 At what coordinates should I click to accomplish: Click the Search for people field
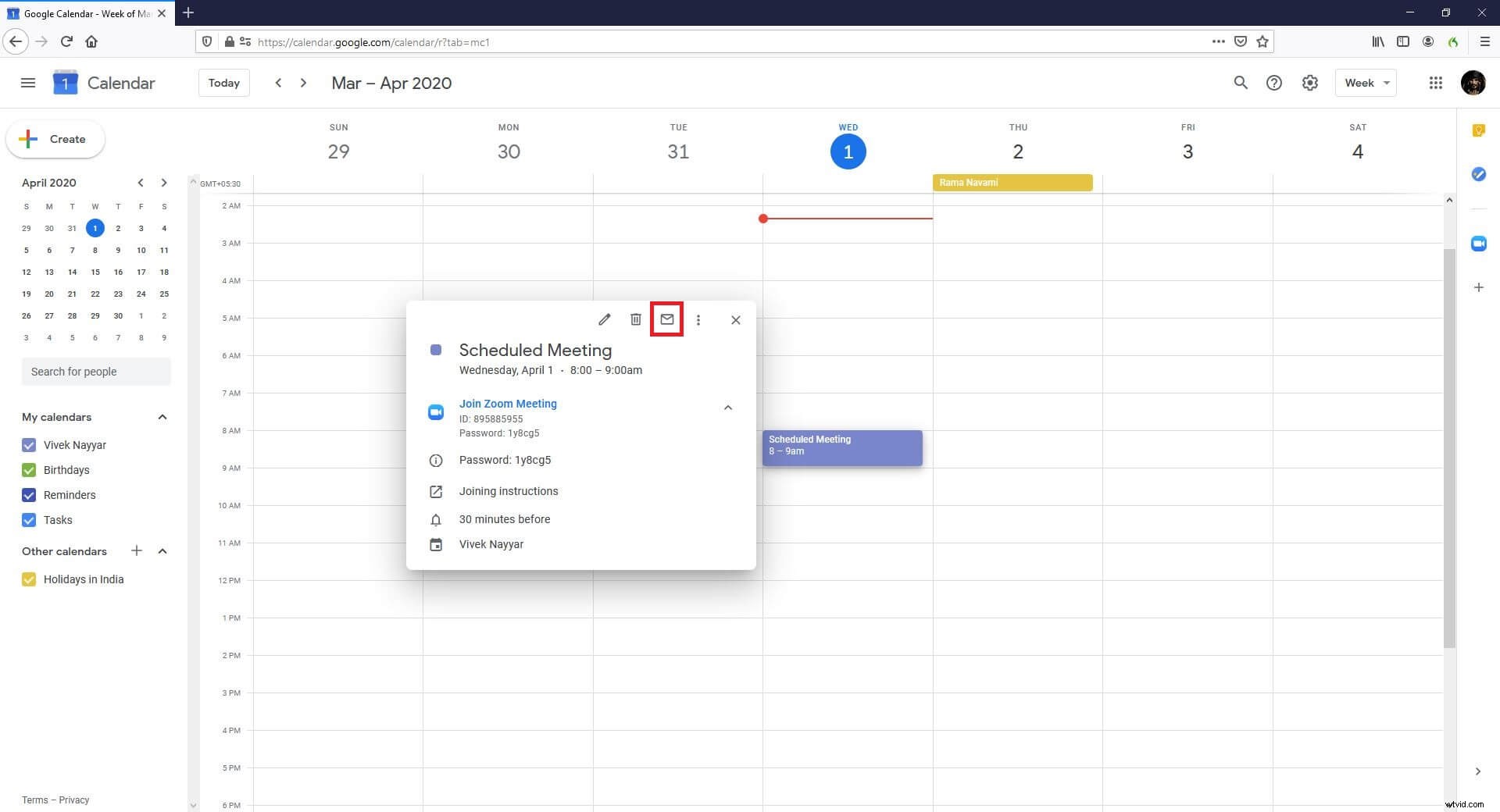pyautogui.click(x=96, y=371)
